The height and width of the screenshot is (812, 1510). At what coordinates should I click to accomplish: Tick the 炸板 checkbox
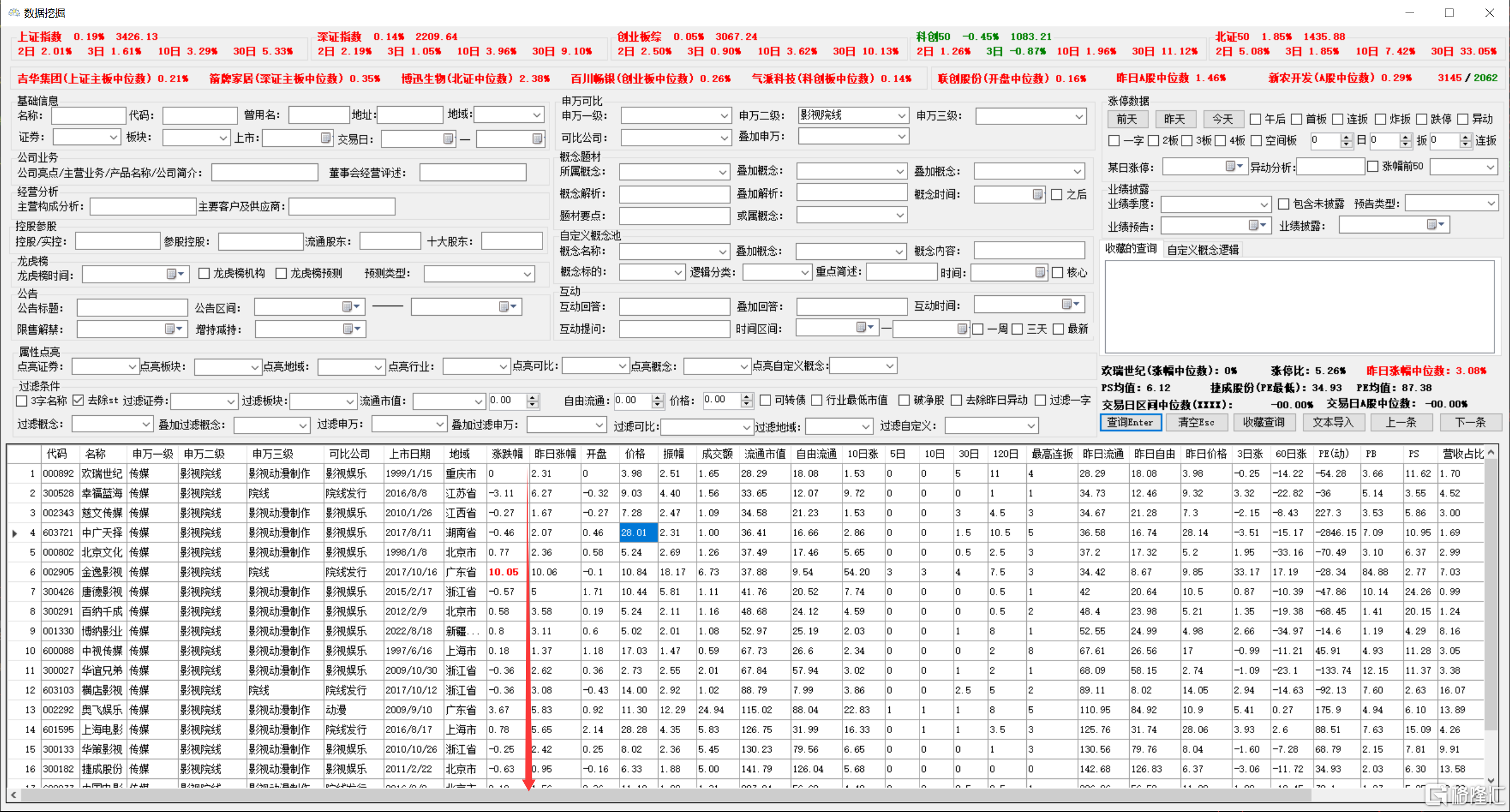[x=1380, y=119]
